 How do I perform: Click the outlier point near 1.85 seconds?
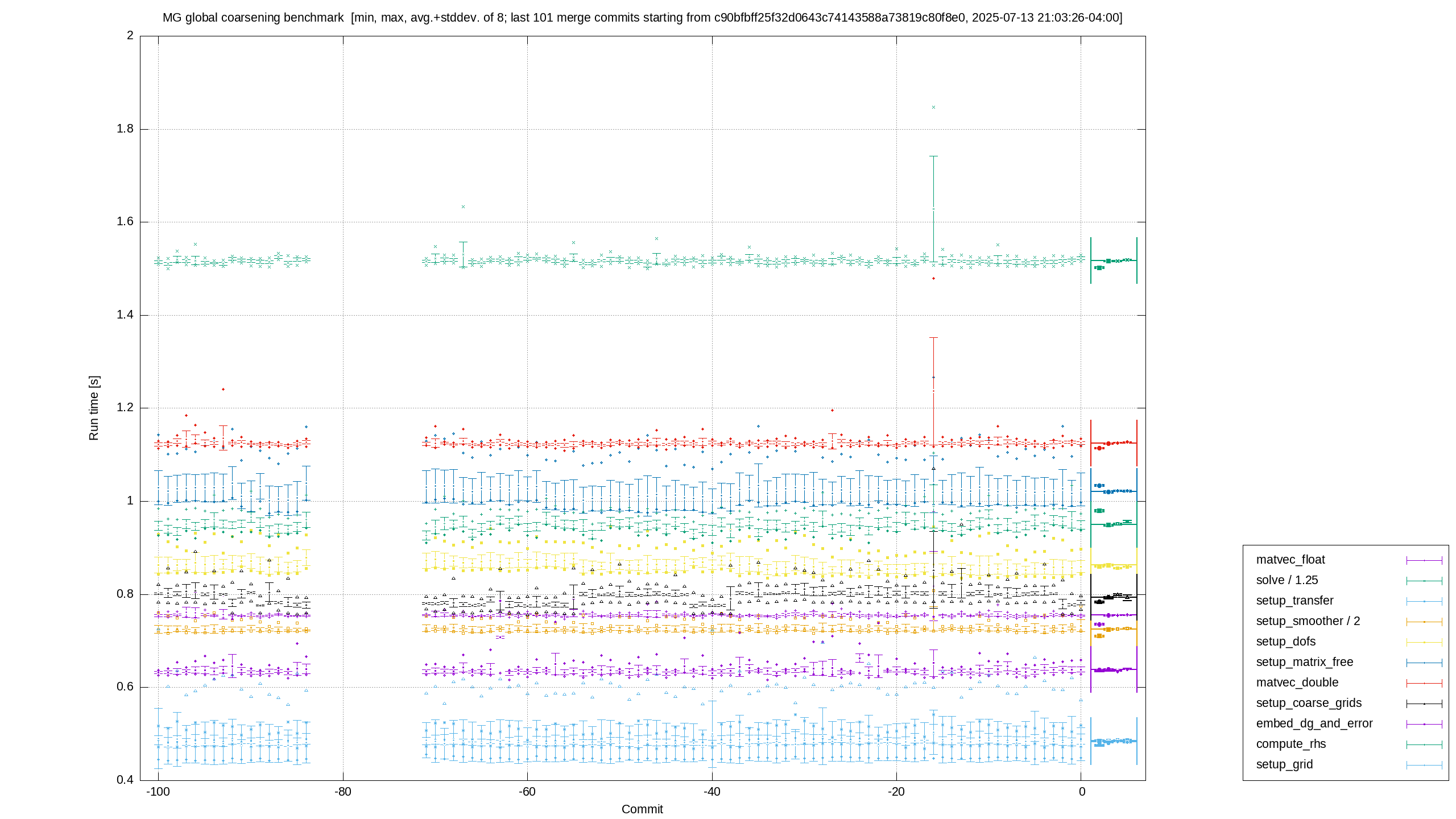coord(933,107)
